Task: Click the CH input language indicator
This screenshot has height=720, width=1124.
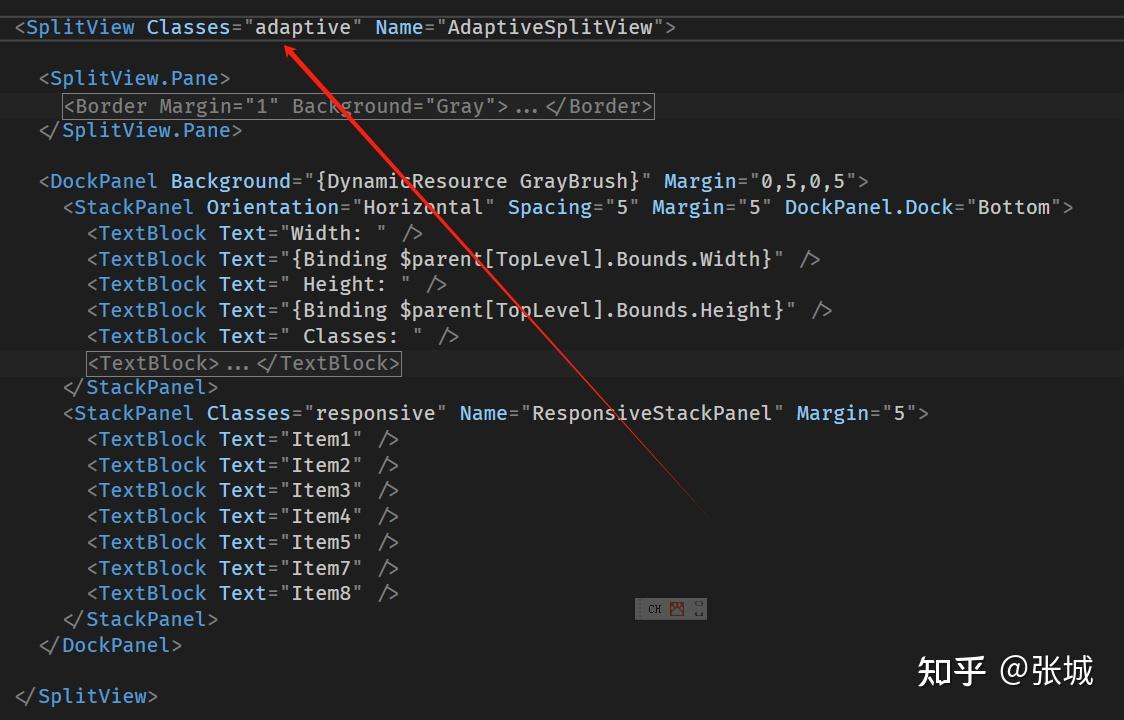Action: (x=654, y=609)
